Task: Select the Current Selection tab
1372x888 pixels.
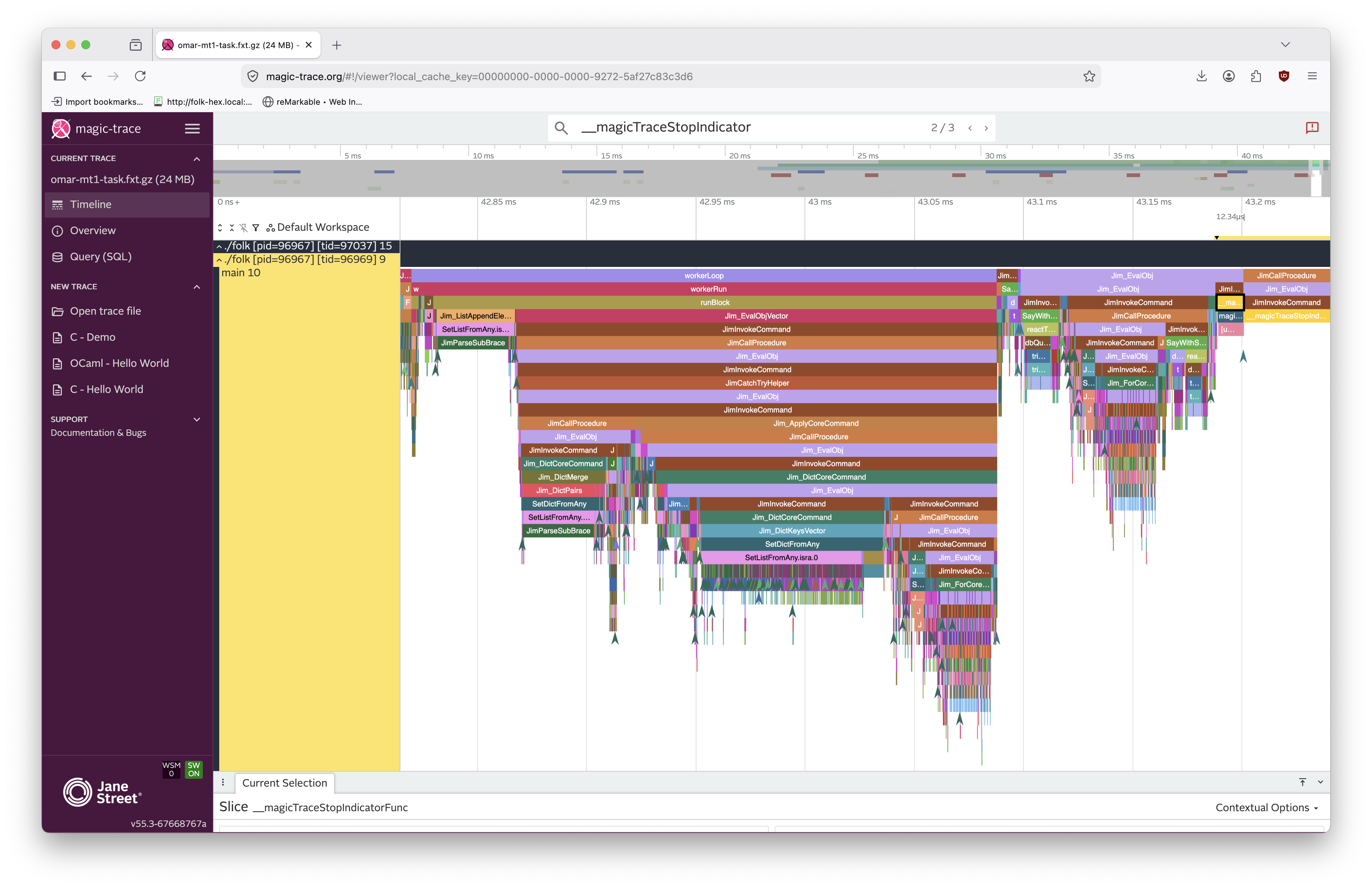Action: (x=285, y=782)
